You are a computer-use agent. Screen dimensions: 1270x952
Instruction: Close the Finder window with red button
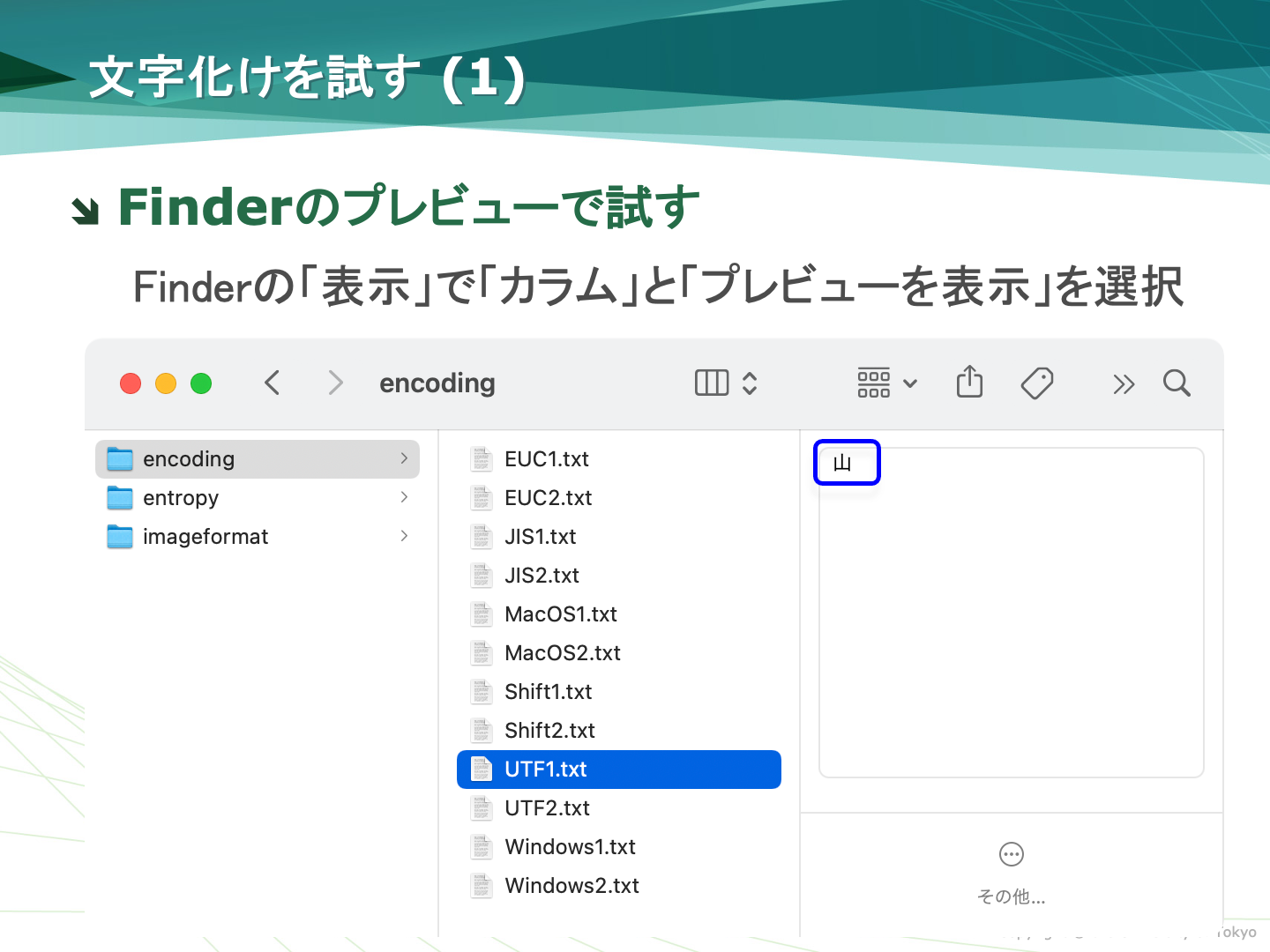(131, 383)
